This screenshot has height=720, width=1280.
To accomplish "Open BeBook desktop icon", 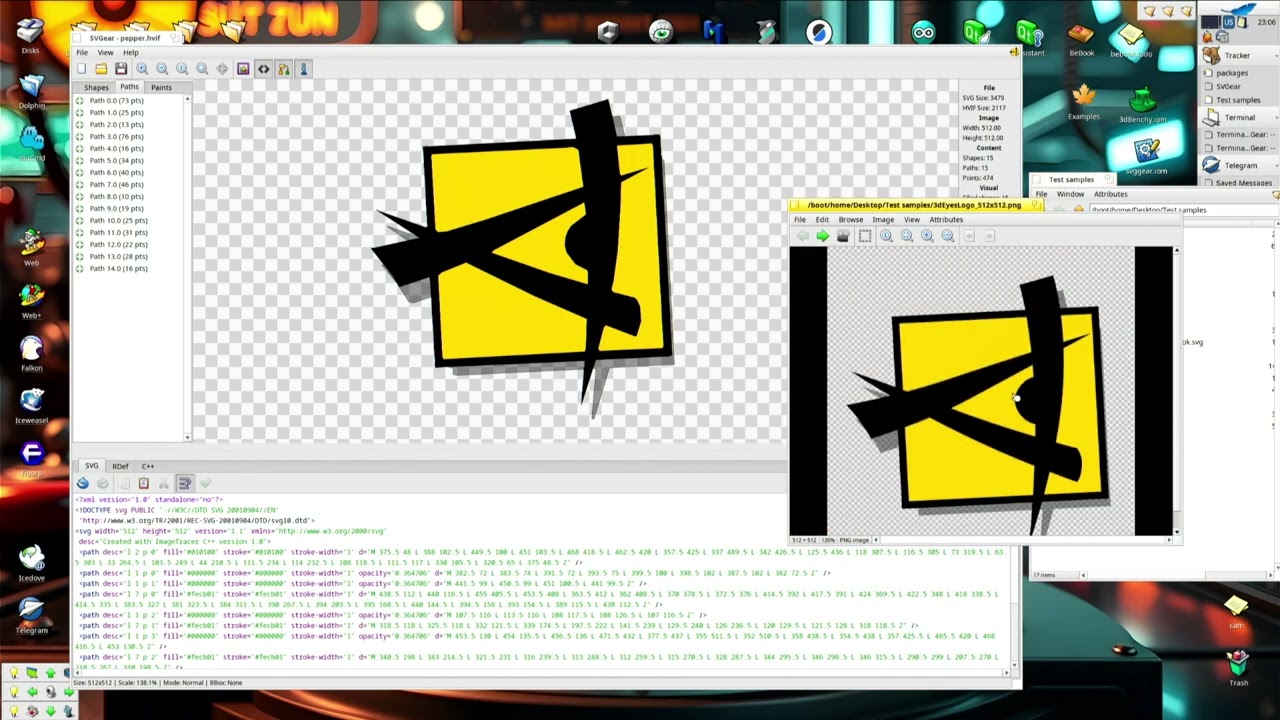I will [x=1081, y=40].
